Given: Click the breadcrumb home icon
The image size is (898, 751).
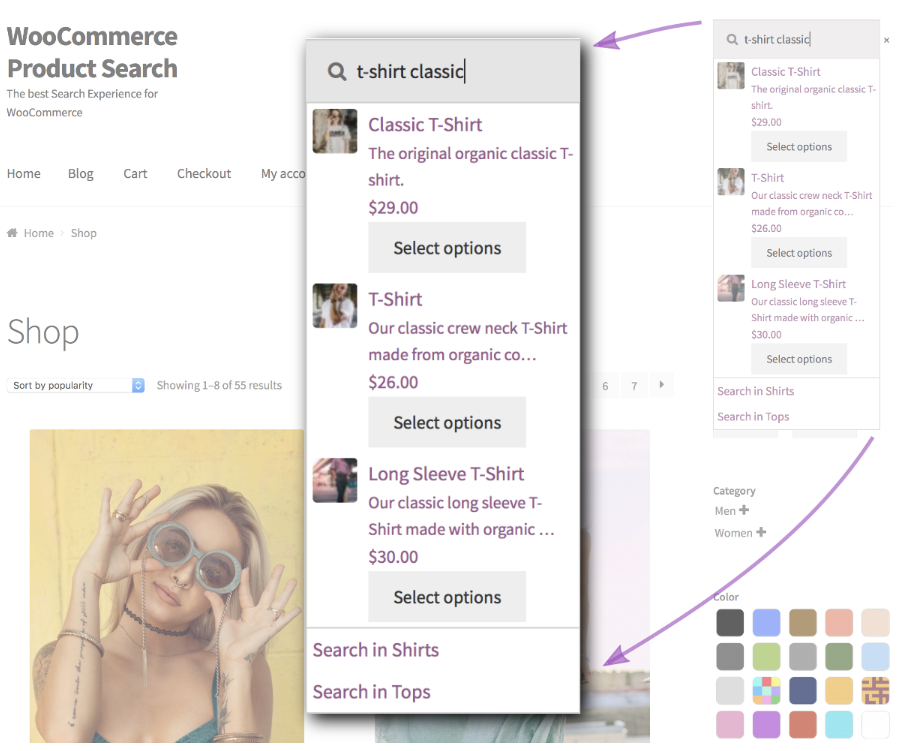Looking at the screenshot, I should pyautogui.click(x=12, y=233).
